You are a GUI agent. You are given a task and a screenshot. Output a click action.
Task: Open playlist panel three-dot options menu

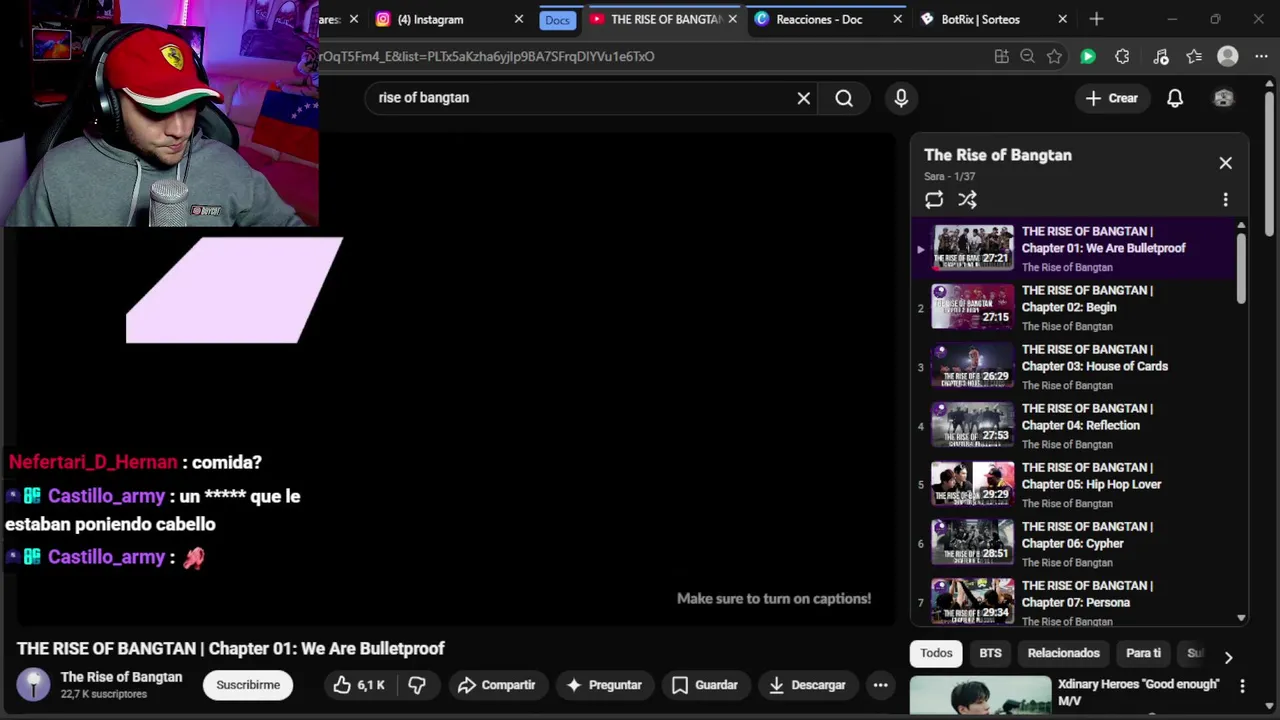[1225, 200]
